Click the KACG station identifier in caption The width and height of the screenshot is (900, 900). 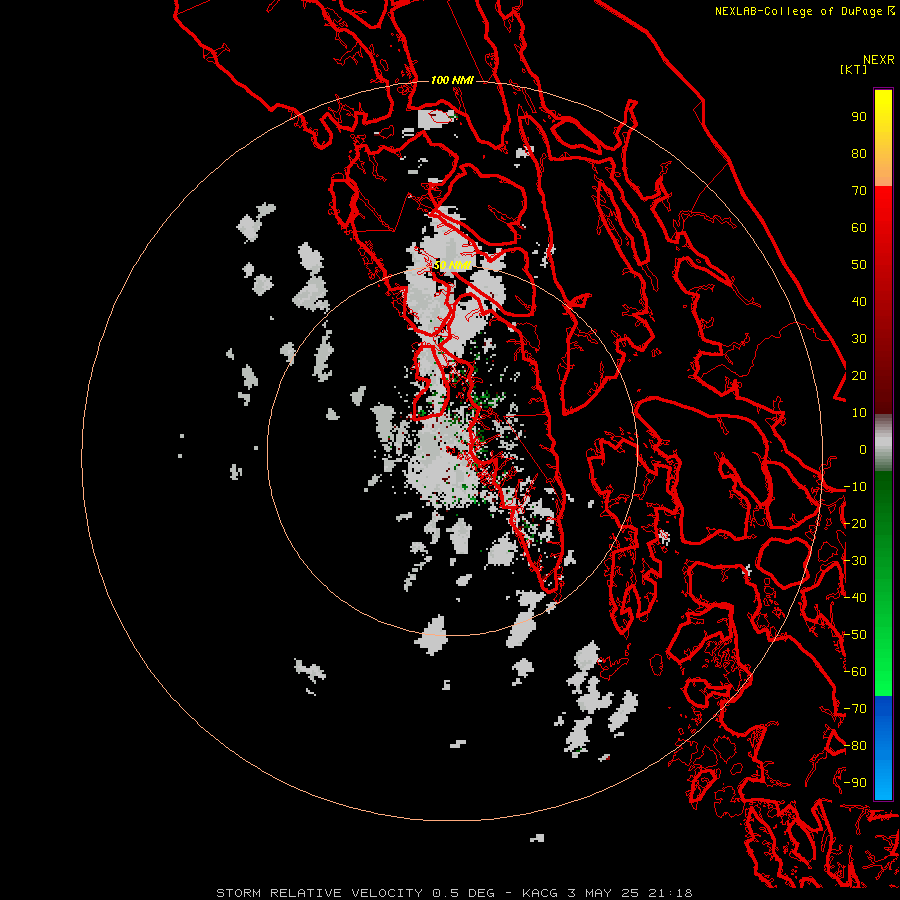point(540,893)
